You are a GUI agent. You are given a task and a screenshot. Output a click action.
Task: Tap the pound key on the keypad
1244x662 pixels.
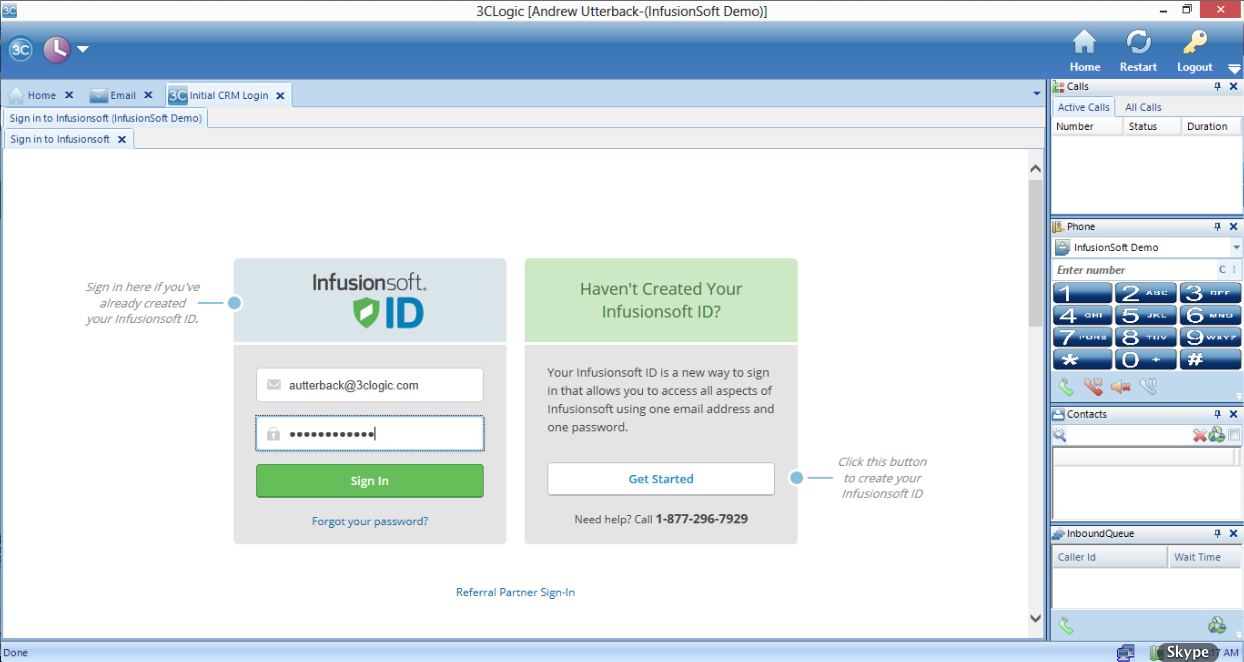tap(1210, 359)
